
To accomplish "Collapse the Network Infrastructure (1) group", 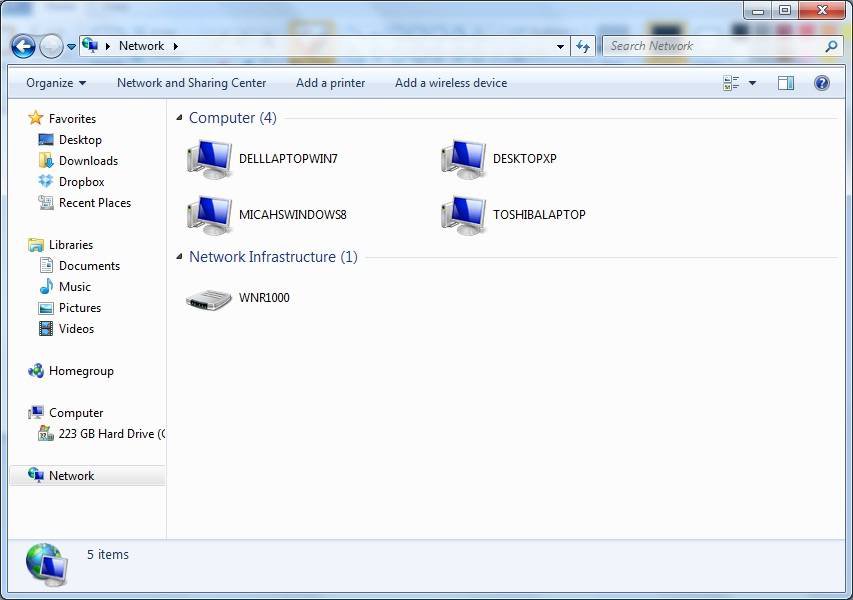I will pos(179,257).
